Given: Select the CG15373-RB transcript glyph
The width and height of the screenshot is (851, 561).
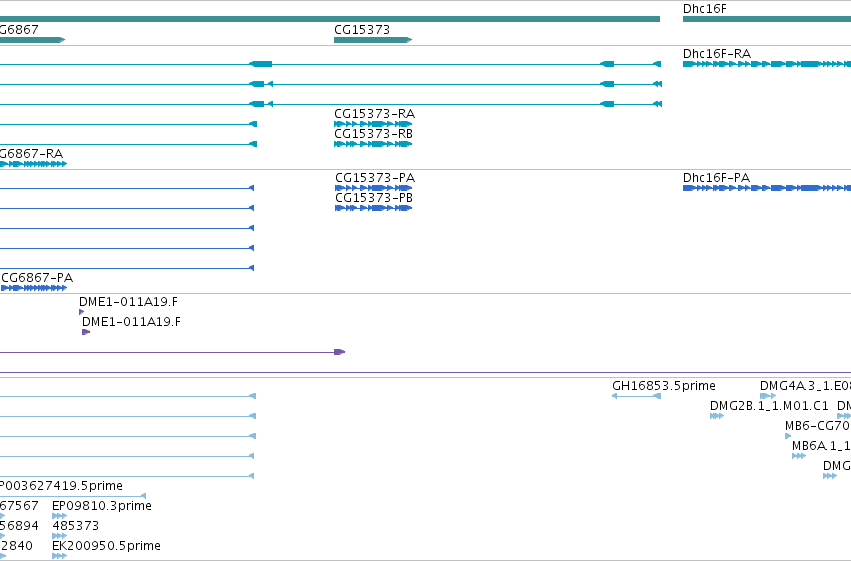Looking at the screenshot, I should (x=373, y=144).
